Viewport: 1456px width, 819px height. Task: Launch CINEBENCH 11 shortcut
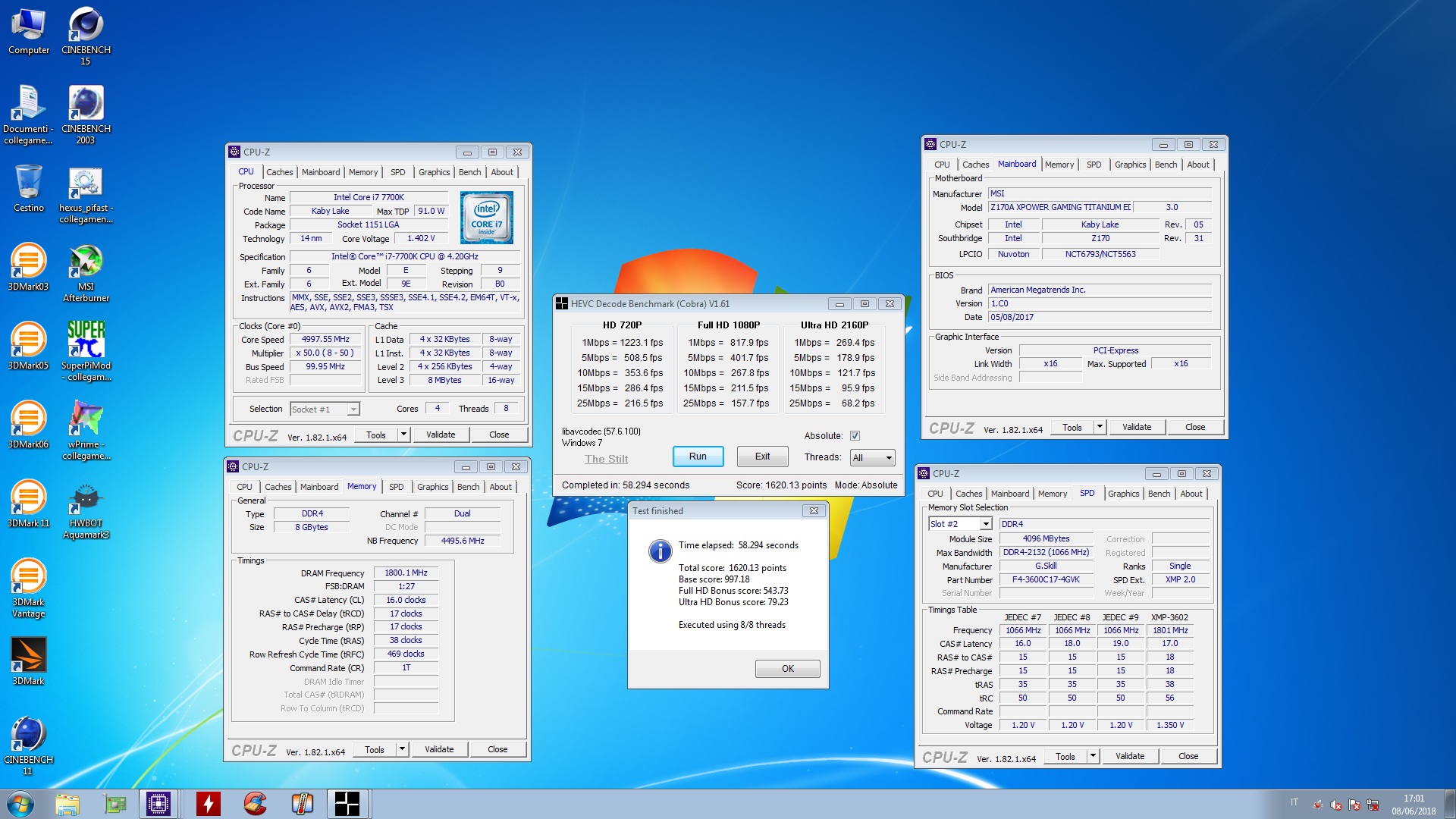coord(28,746)
